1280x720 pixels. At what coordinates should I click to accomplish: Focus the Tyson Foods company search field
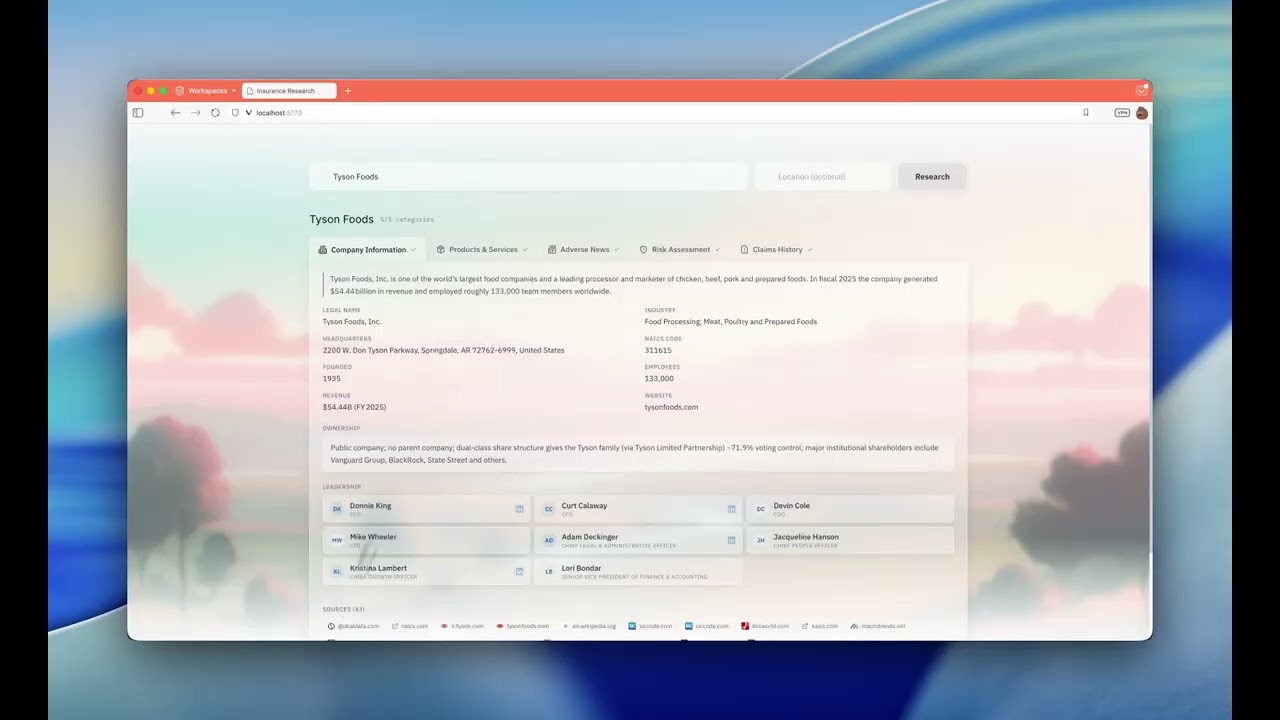(528, 176)
